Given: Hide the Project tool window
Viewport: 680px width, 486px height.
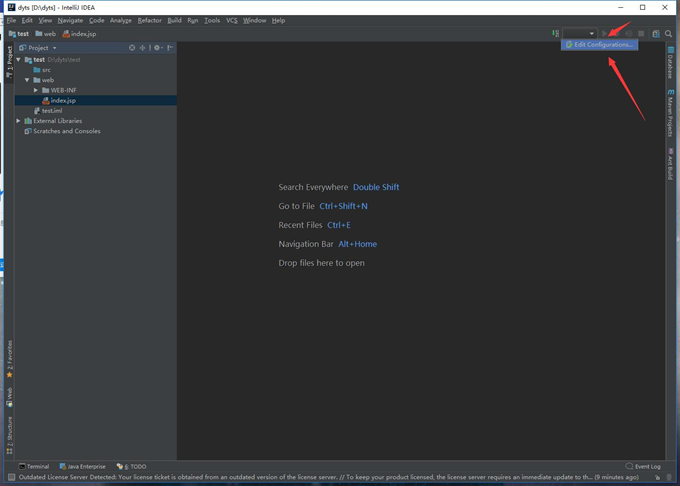Looking at the screenshot, I should point(170,48).
